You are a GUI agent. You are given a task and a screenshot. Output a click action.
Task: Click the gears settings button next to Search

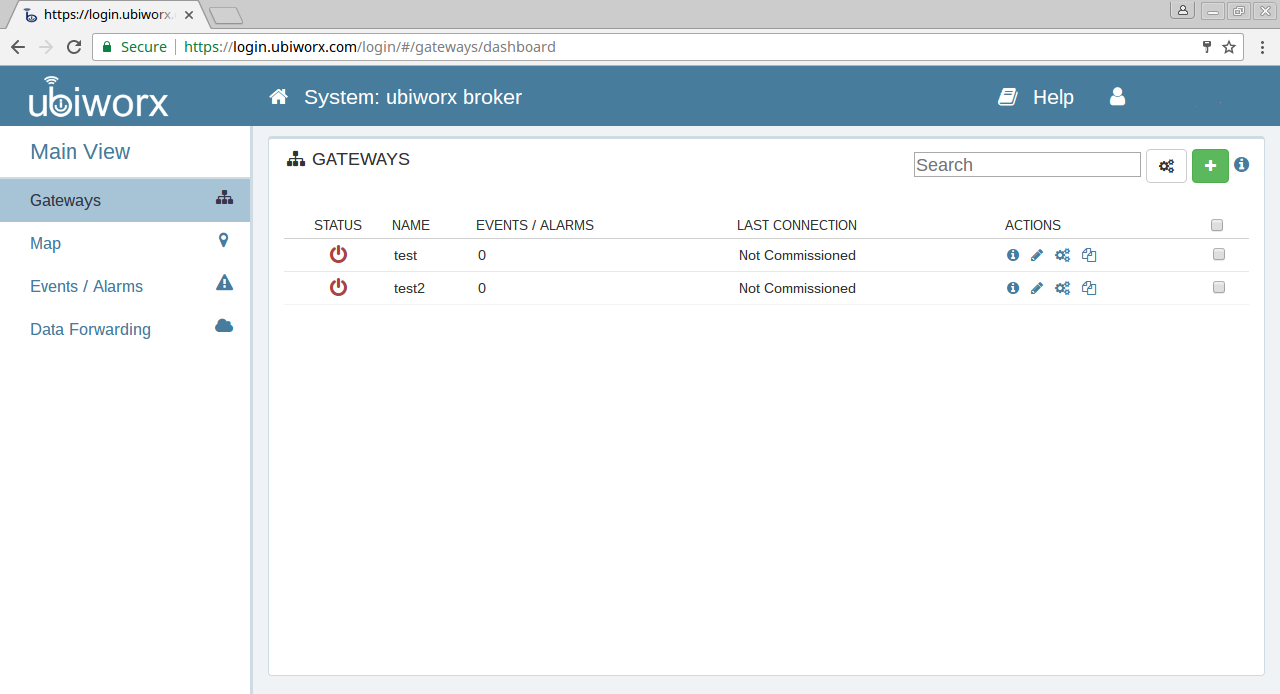[1166, 166]
